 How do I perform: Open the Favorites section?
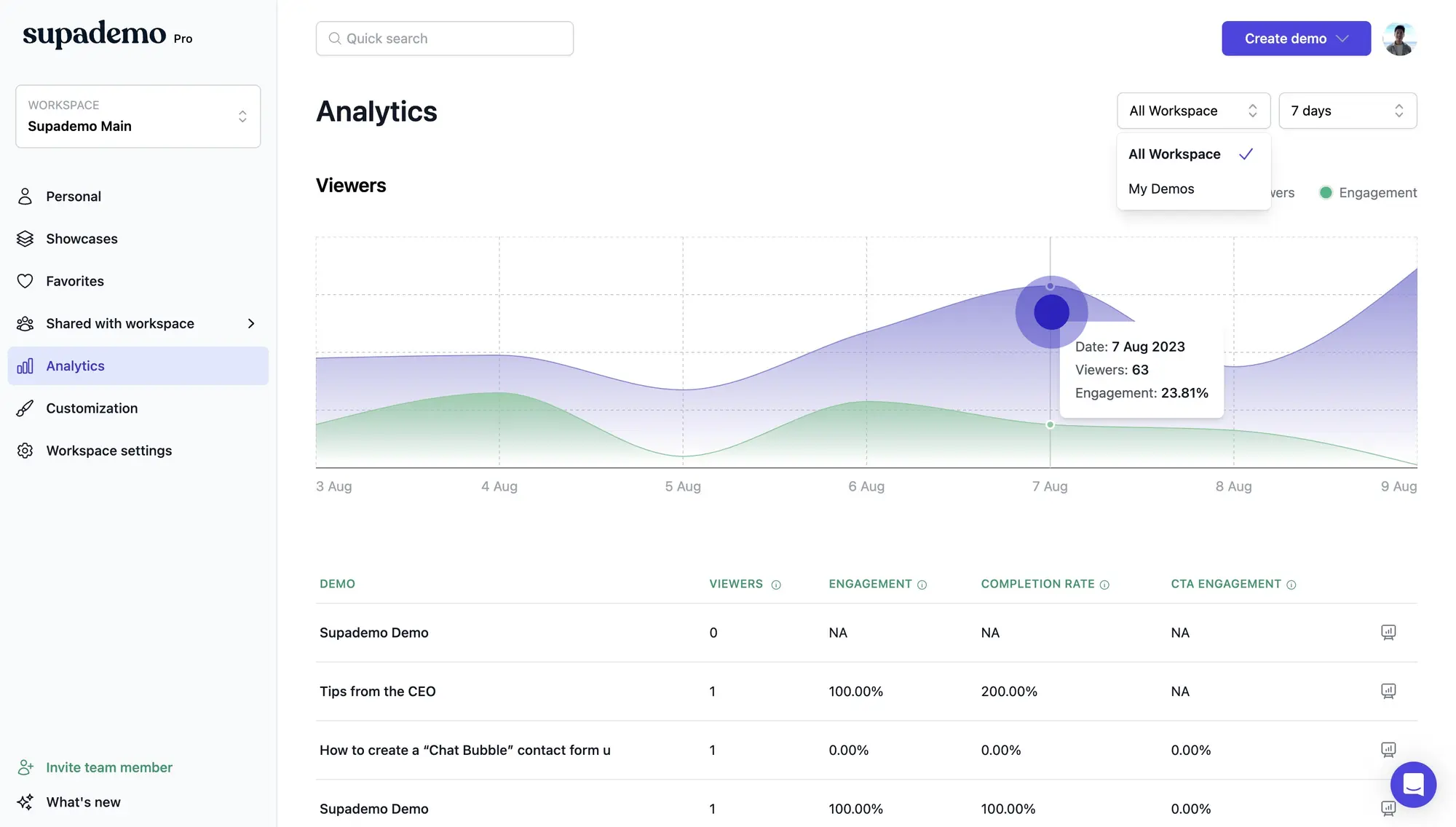[138, 281]
